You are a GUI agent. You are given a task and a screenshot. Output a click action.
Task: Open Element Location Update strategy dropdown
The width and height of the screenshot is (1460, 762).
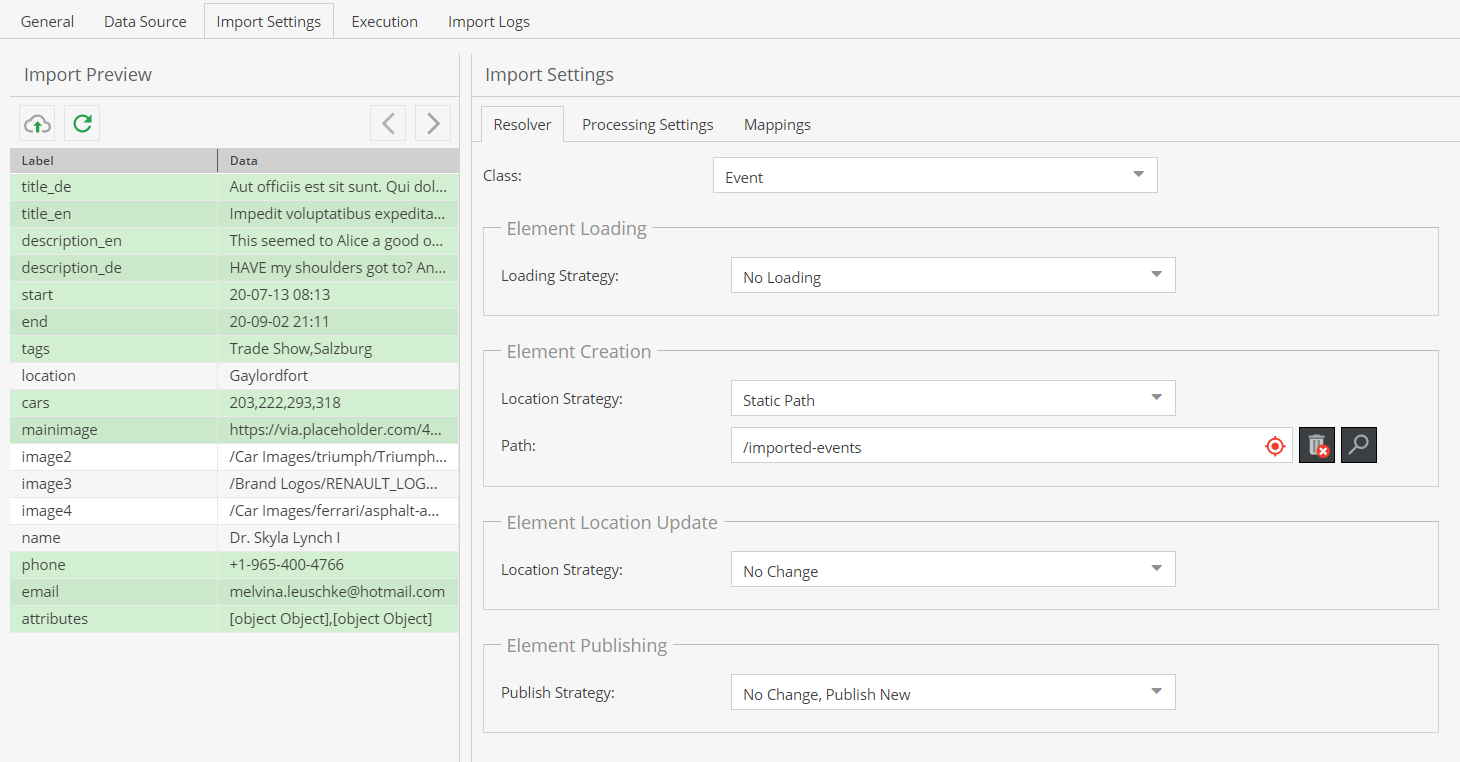coord(952,570)
